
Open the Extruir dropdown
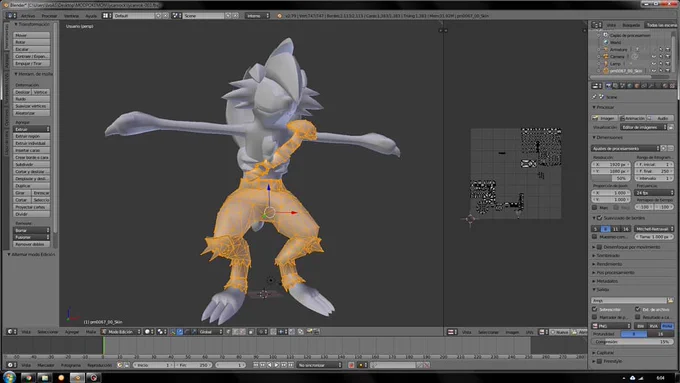[31, 129]
